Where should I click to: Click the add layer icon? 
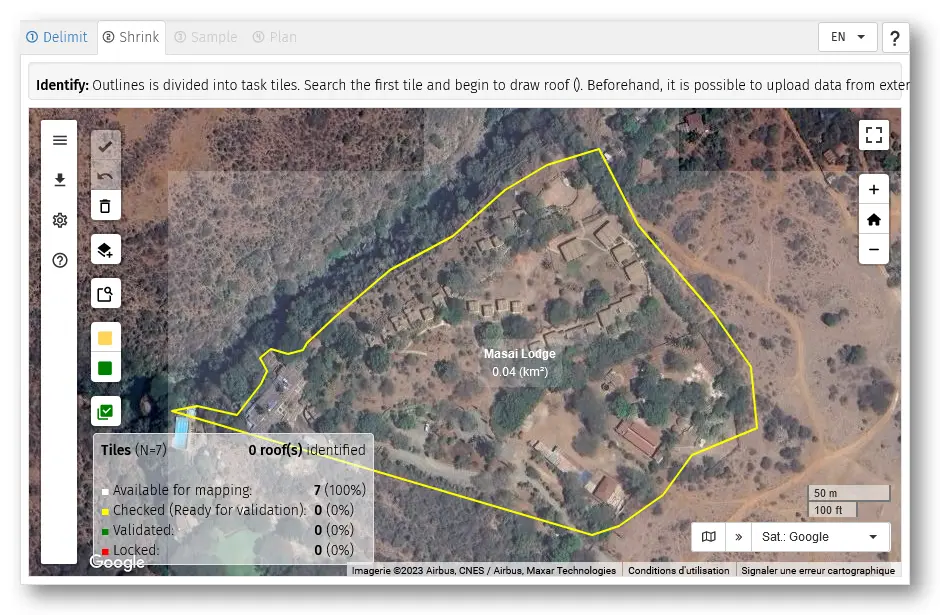105,249
